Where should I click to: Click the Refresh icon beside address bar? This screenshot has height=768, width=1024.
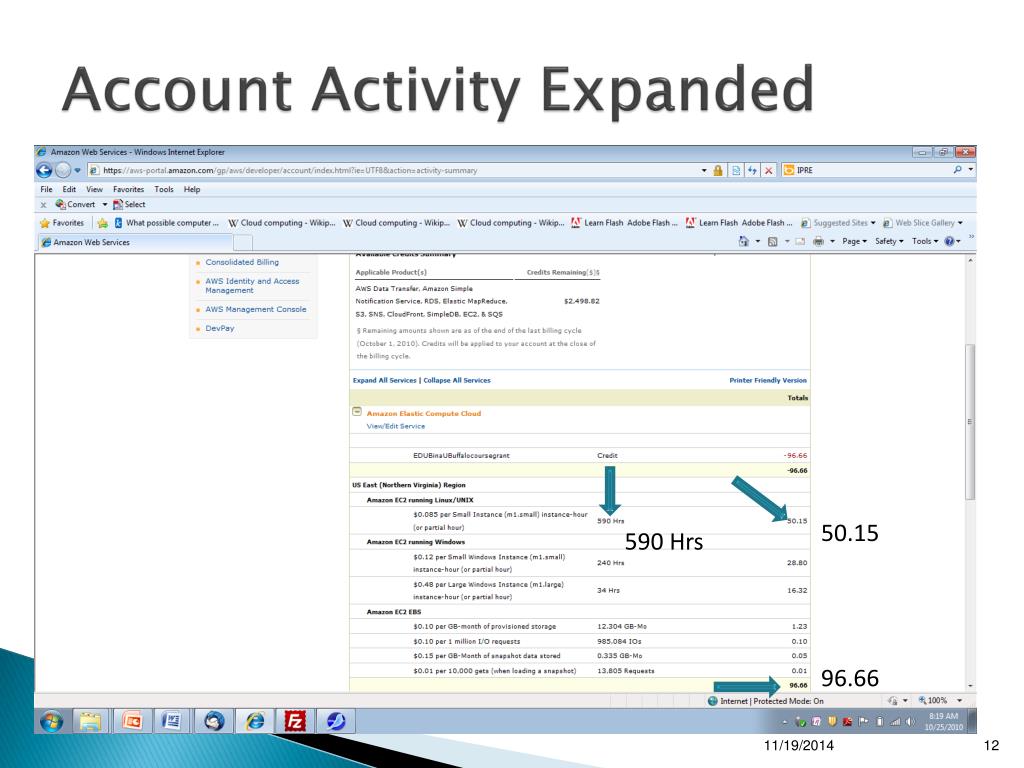[x=752, y=170]
